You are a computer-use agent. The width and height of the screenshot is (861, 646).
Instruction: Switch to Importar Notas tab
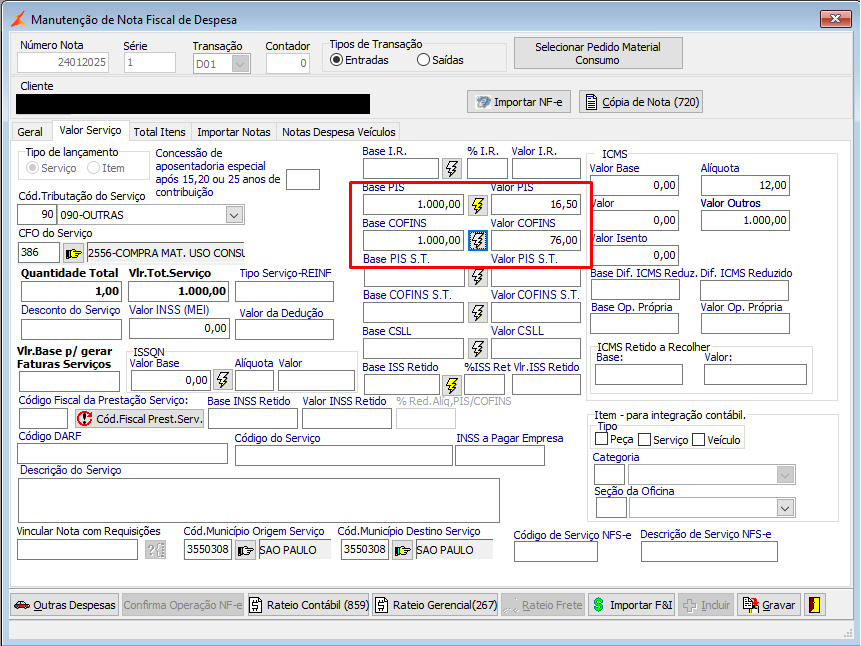(x=234, y=132)
